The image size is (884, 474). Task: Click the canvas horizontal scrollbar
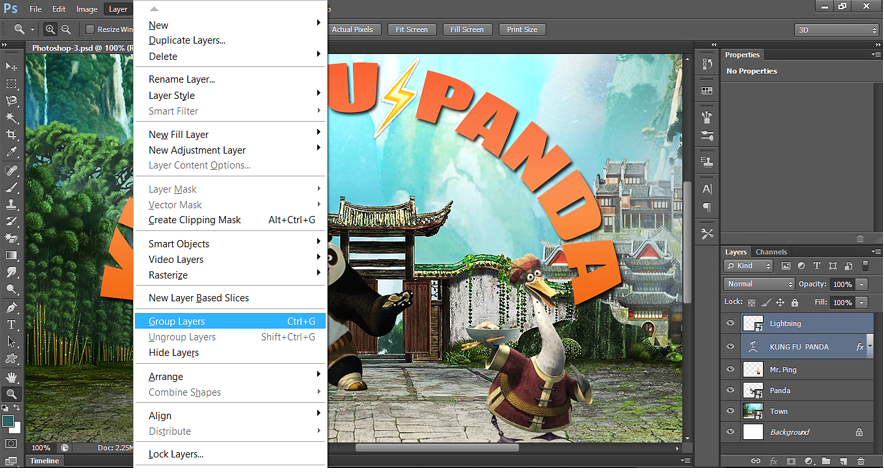437,448
